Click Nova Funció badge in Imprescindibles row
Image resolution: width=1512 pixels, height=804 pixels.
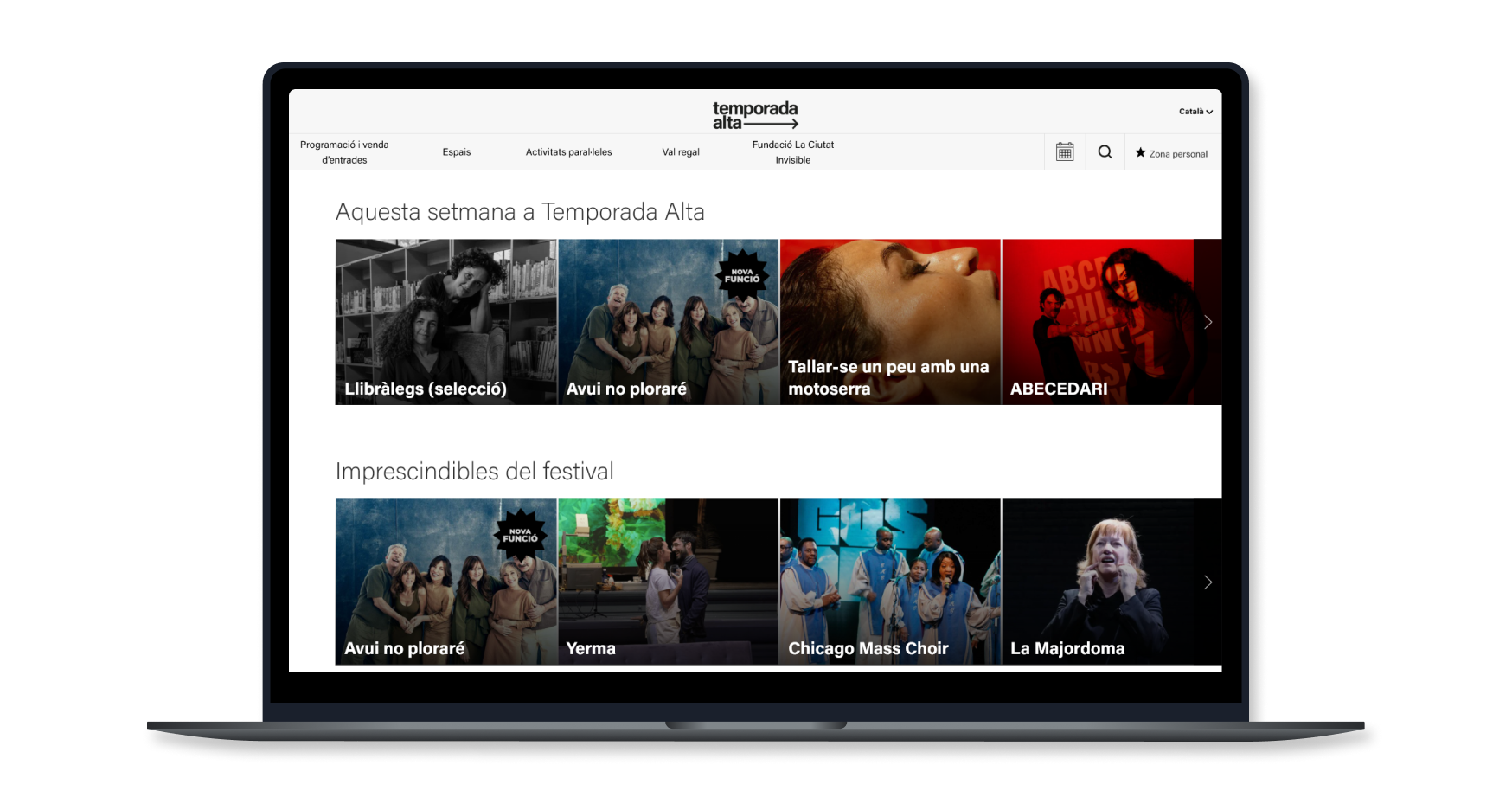520,536
